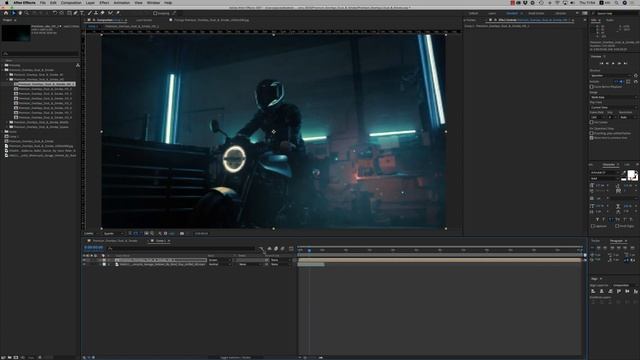Screen dimensions: 640x360
Task: Click the first icon in Project panel footer
Action: pyautogui.click(x=3, y=357)
